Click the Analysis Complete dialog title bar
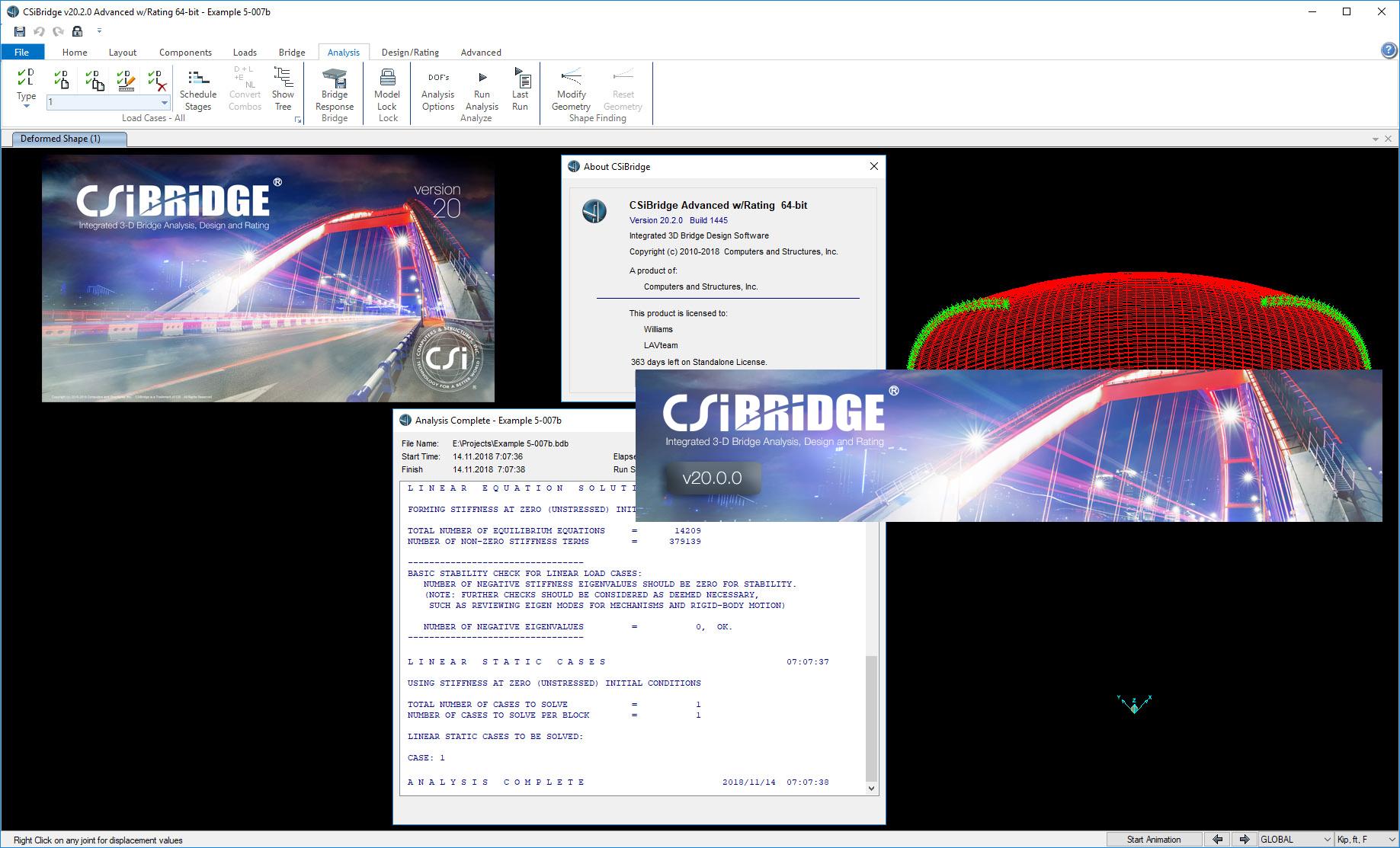1400x848 pixels. click(x=514, y=420)
